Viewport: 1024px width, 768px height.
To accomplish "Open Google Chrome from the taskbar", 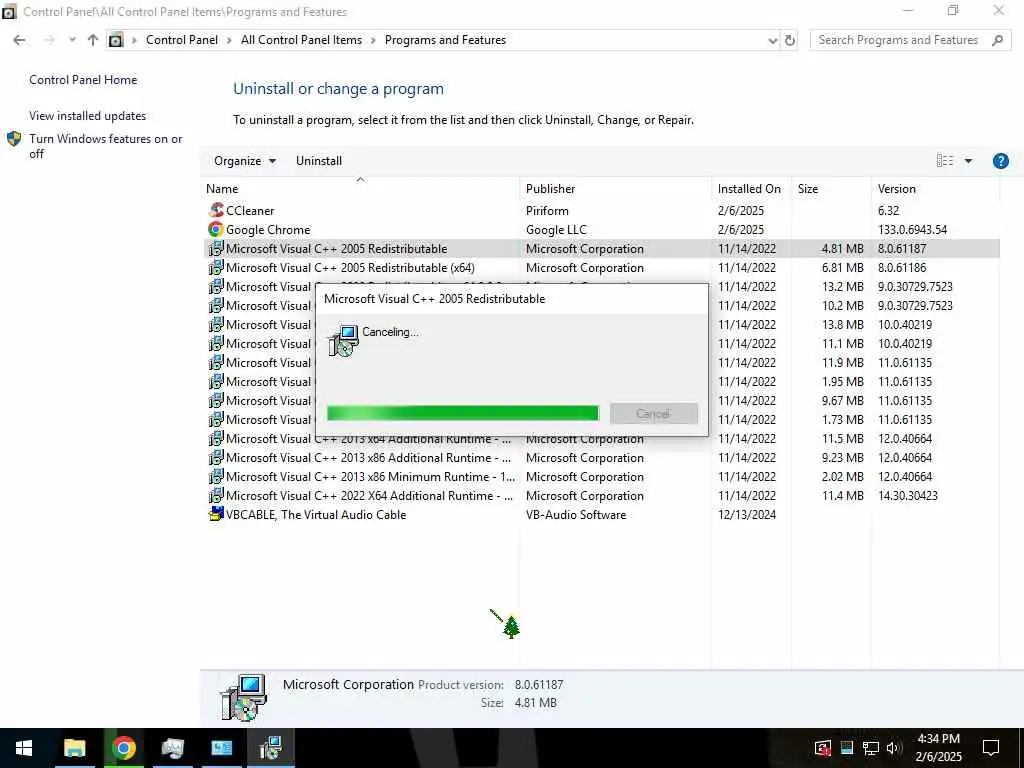I will pyautogui.click(x=123, y=748).
